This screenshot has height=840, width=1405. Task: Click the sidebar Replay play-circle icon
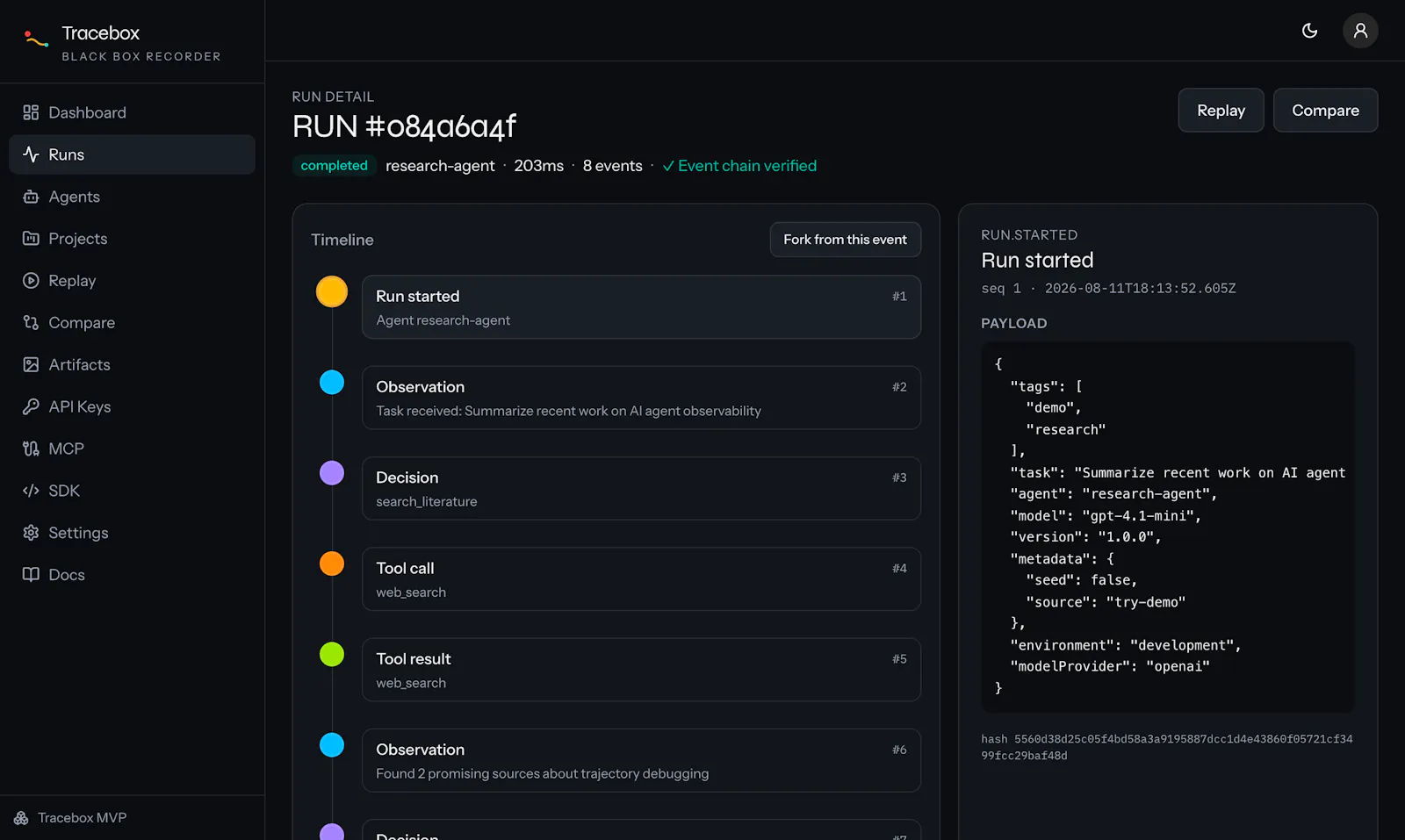coord(31,281)
